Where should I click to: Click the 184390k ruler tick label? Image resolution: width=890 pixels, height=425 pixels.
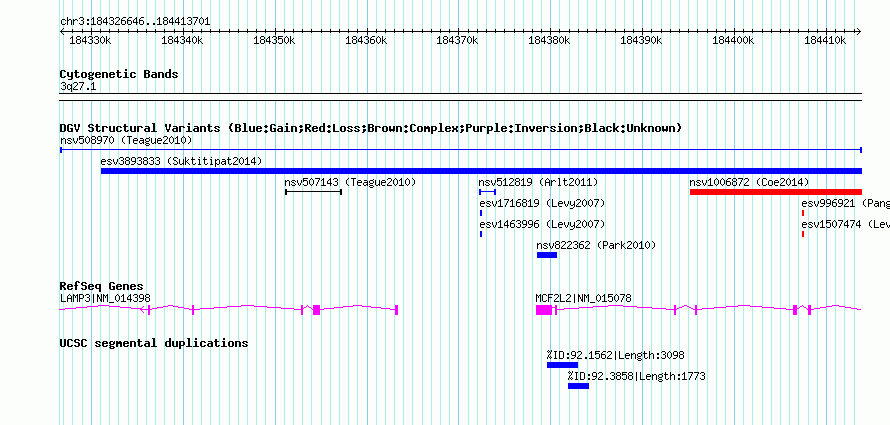[x=641, y=41]
